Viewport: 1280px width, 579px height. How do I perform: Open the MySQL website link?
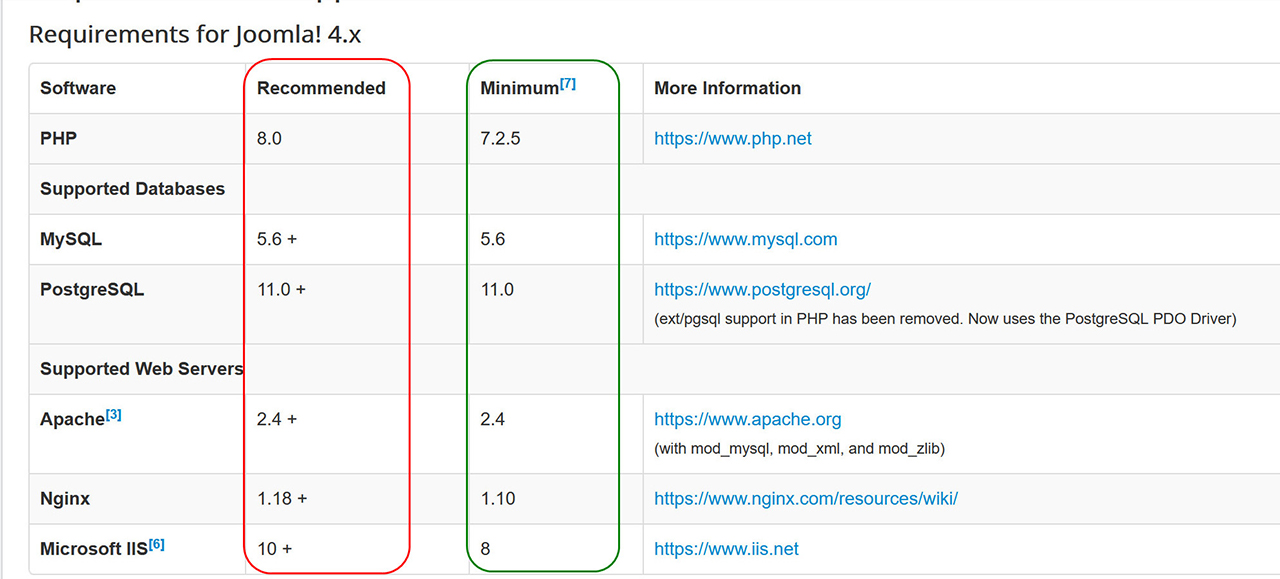pyautogui.click(x=745, y=239)
